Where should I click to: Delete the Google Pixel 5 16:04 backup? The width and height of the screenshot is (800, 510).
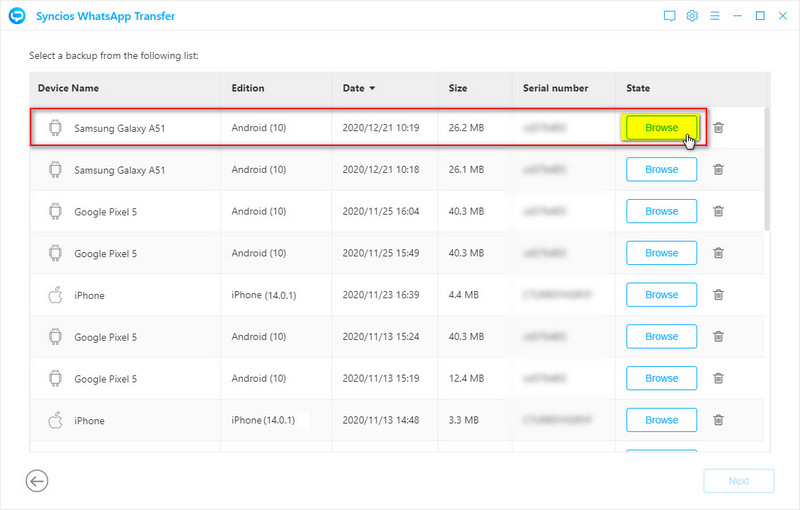point(718,211)
